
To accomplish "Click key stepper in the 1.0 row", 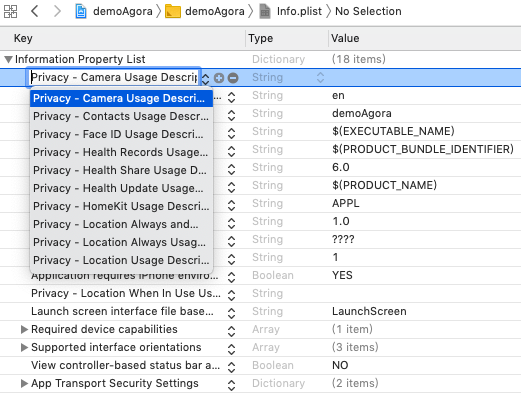I will click(231, 223).
